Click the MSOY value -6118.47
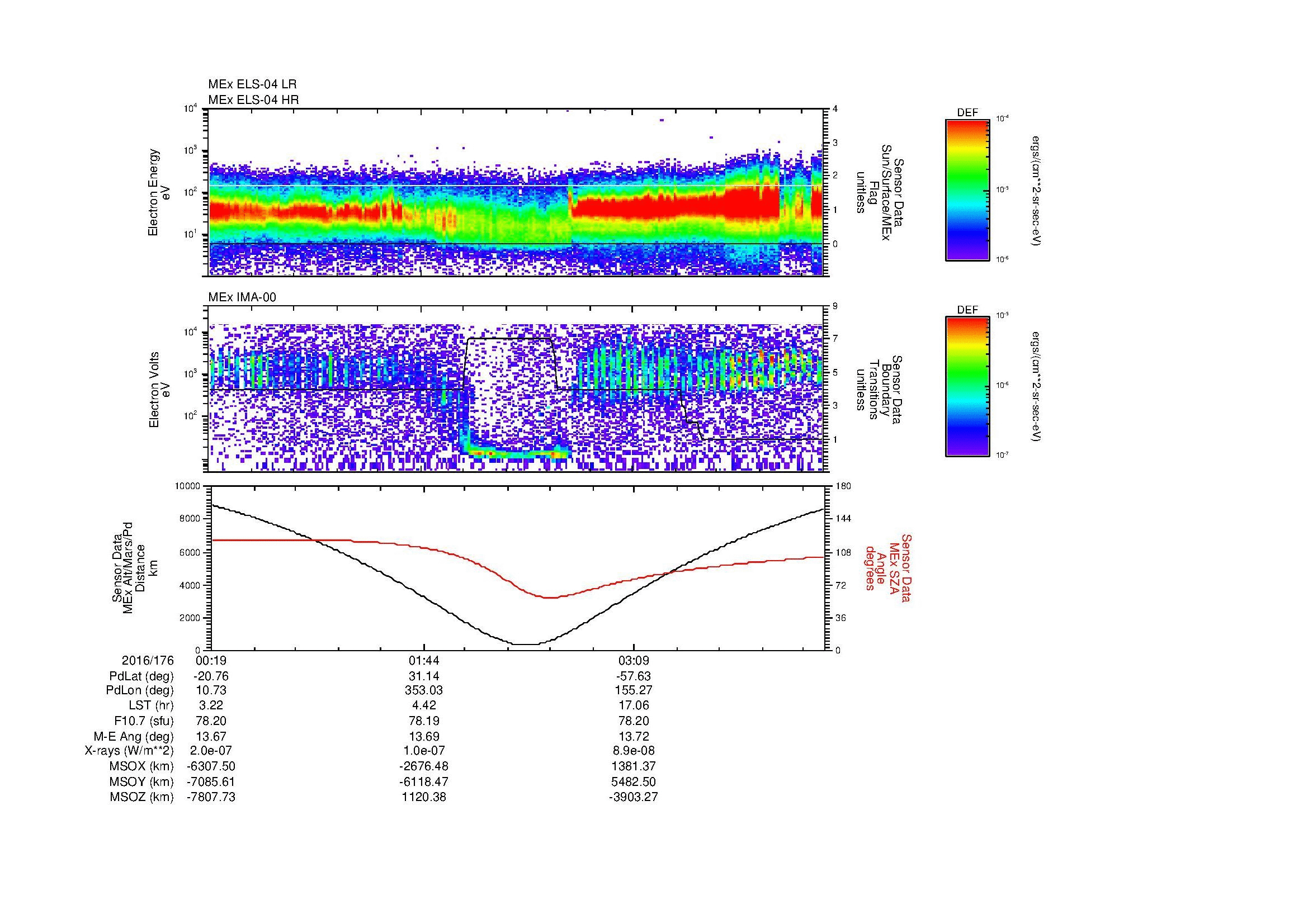This screenshot has height=924, width=1308. pyautogui.click(x=424, y=781)
